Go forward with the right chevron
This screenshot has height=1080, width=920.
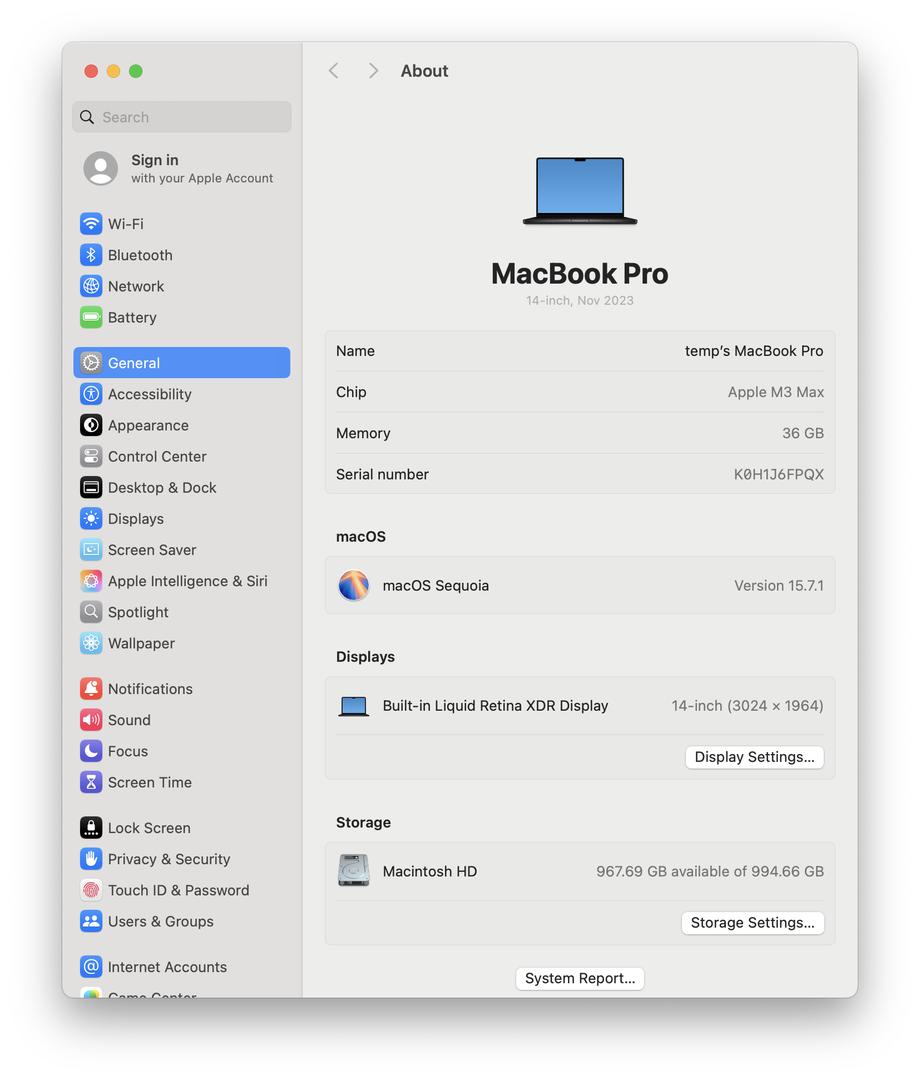point(373,71)
